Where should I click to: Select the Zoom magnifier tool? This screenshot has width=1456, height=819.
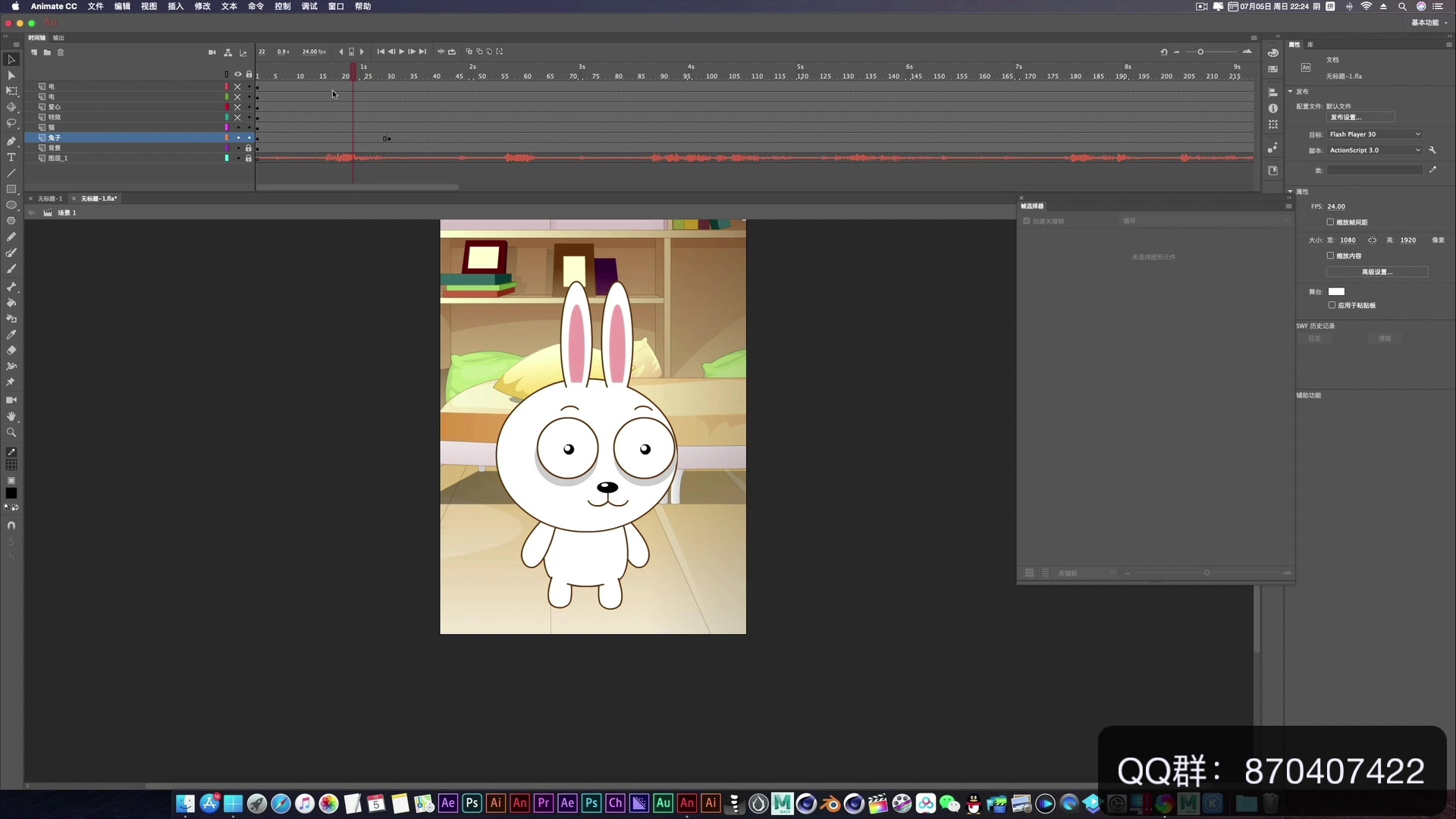[11, 432]
